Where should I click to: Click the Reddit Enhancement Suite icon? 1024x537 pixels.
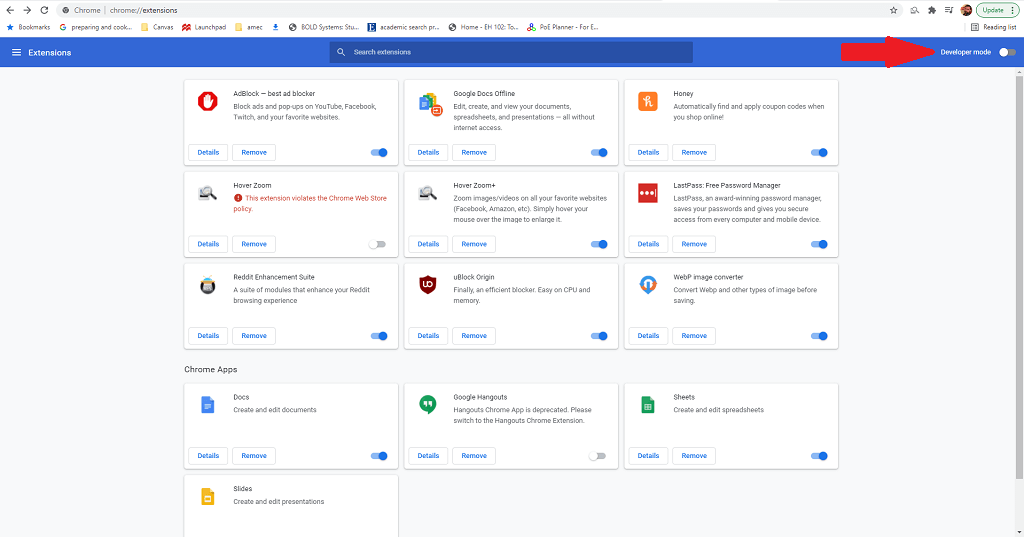pyautogui.click(x=208, y=285)
